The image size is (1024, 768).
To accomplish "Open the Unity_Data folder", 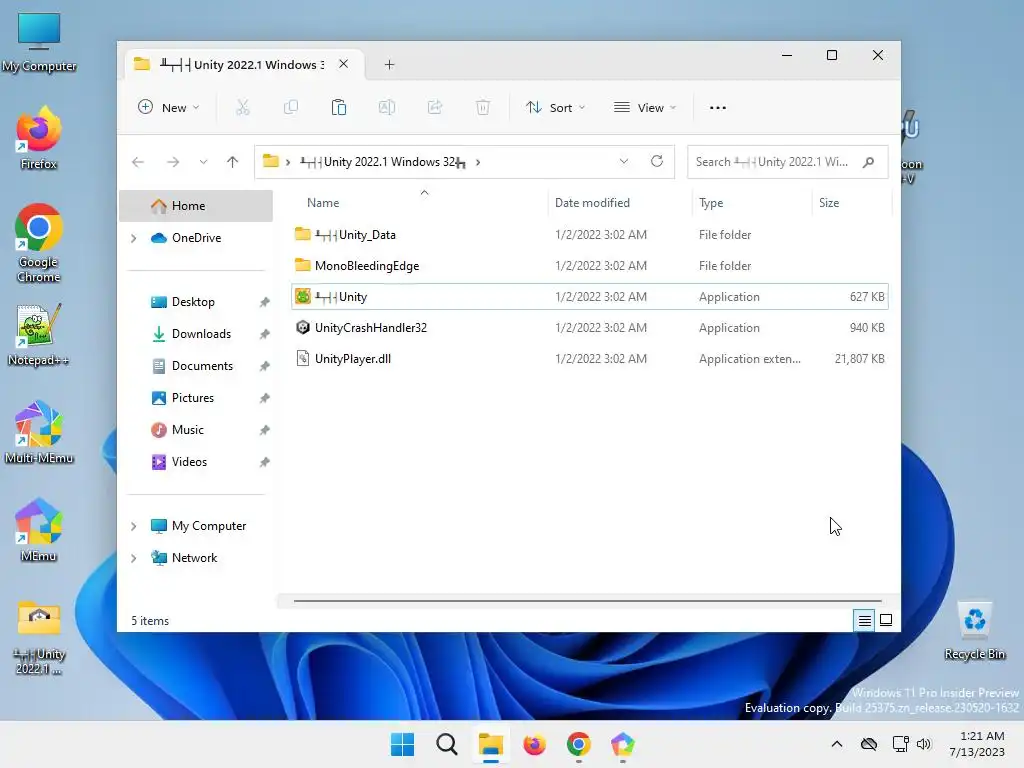I will click(590, 234).
